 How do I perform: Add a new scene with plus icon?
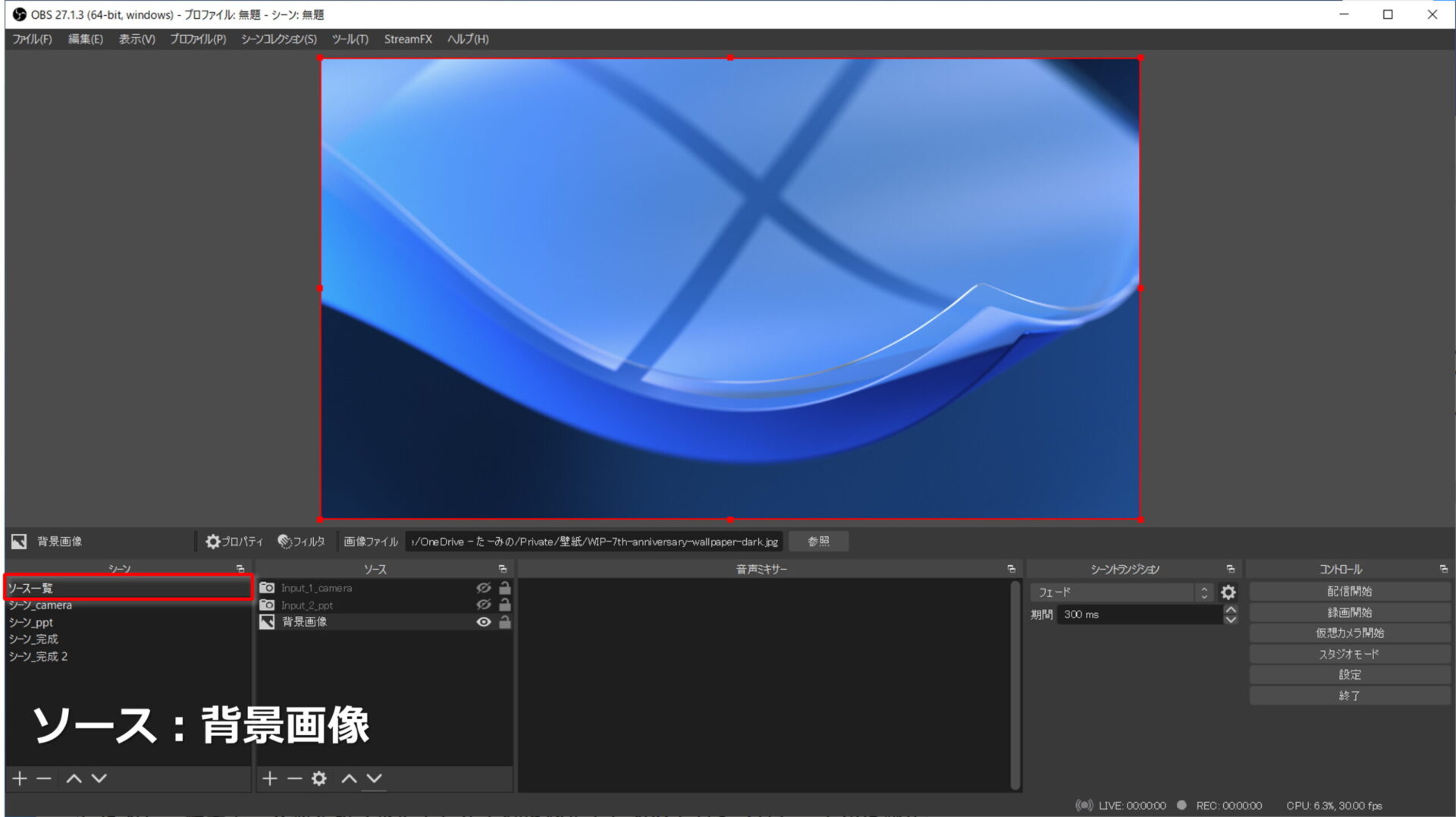pyautogui.click(x=20, y=778)
